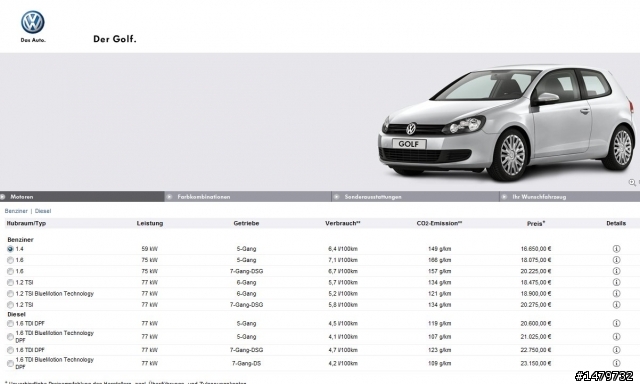The height and width of the screenshot is (384, 640).
Task: Open the Sonderausstattungen tab
Action: pyautogui.click(x=415, y=197)
